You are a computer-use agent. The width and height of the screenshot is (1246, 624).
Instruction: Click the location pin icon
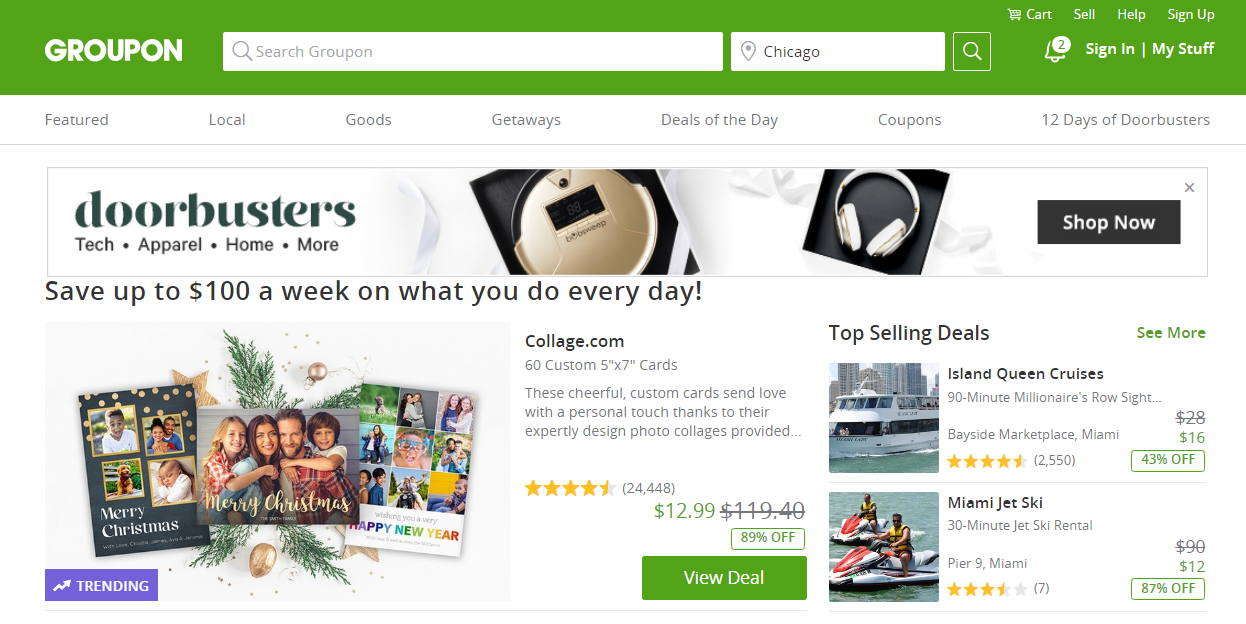(x=748, y=51)
